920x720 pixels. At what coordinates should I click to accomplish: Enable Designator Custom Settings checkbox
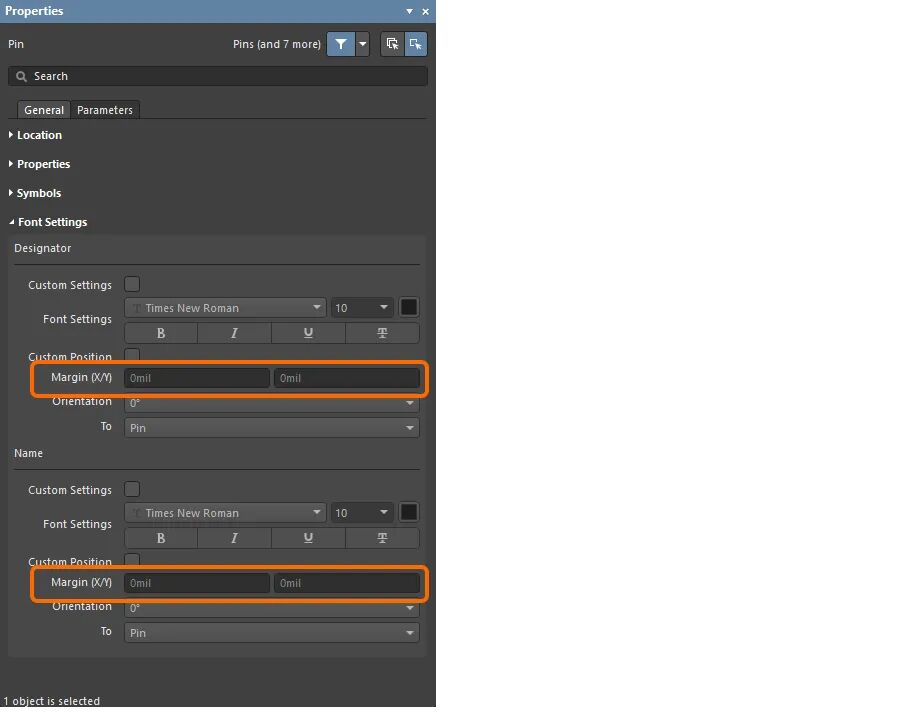132,285
